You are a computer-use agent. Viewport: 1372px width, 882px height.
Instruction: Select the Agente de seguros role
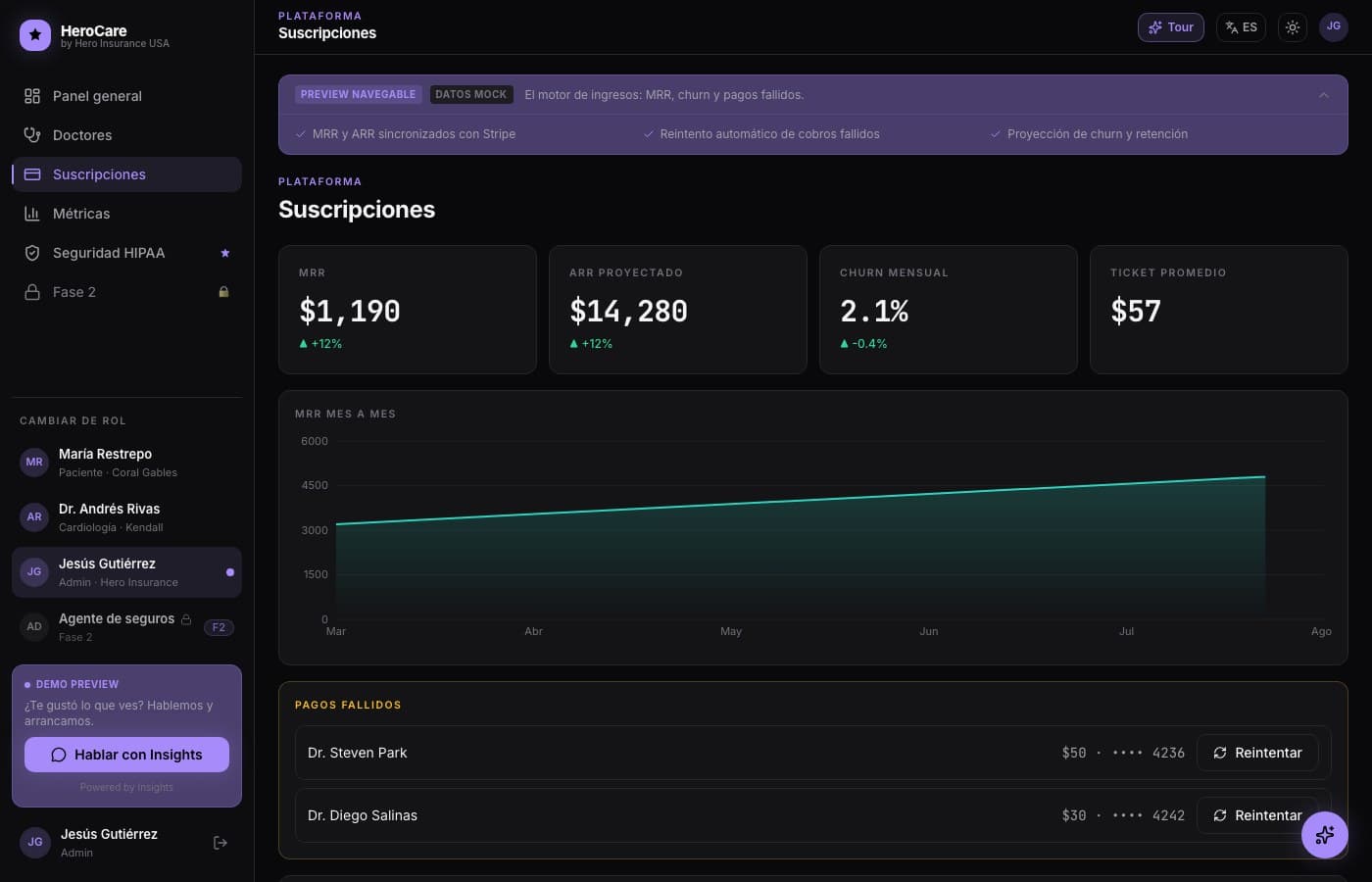click(x=126, y=627)
